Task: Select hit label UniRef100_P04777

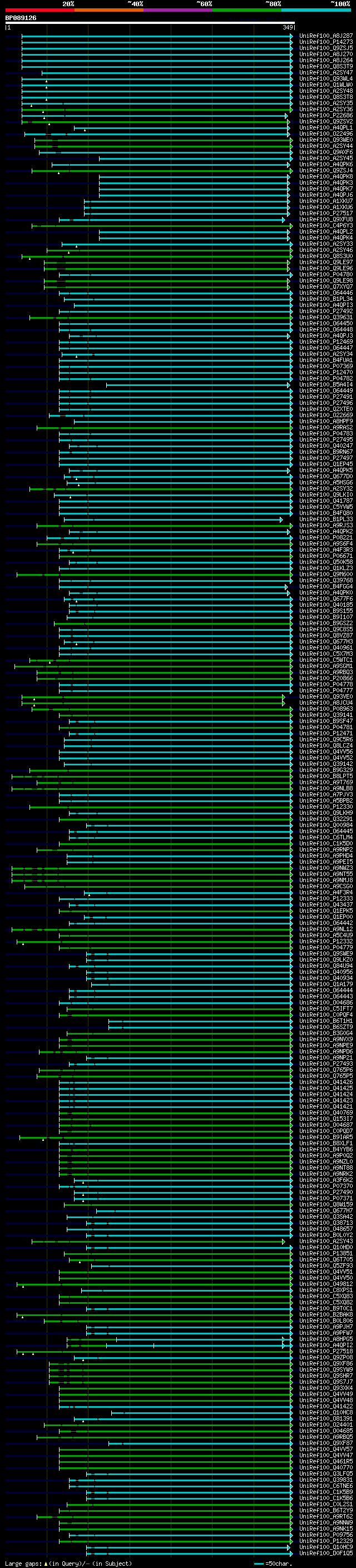Action: 326,690
